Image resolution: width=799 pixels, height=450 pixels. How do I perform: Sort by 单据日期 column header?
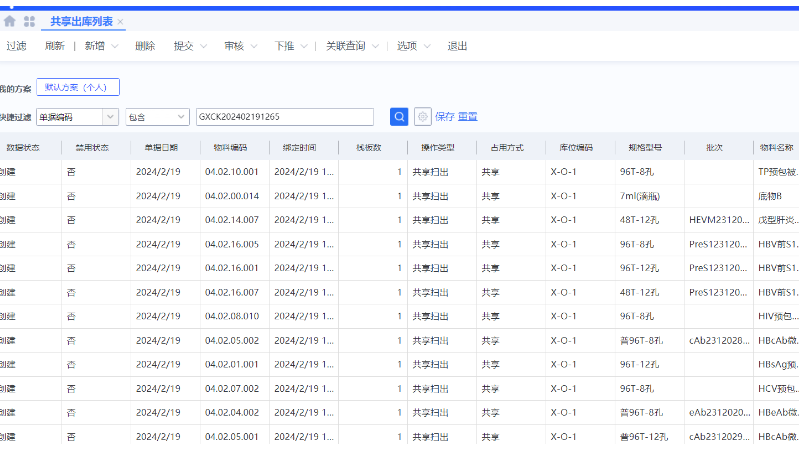pos(161,148)
